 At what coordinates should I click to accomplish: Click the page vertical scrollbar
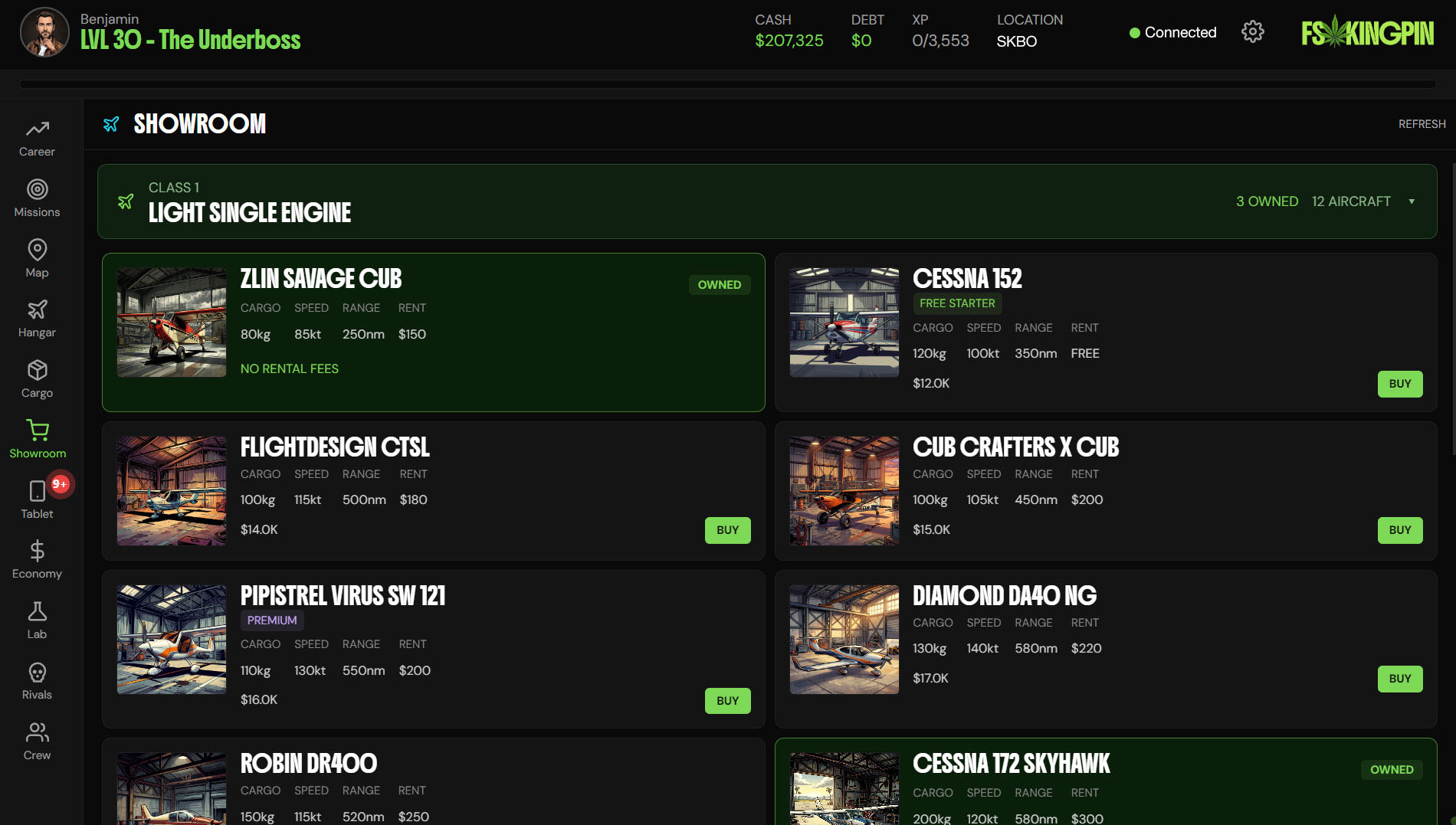click(x=1453, y=309)
